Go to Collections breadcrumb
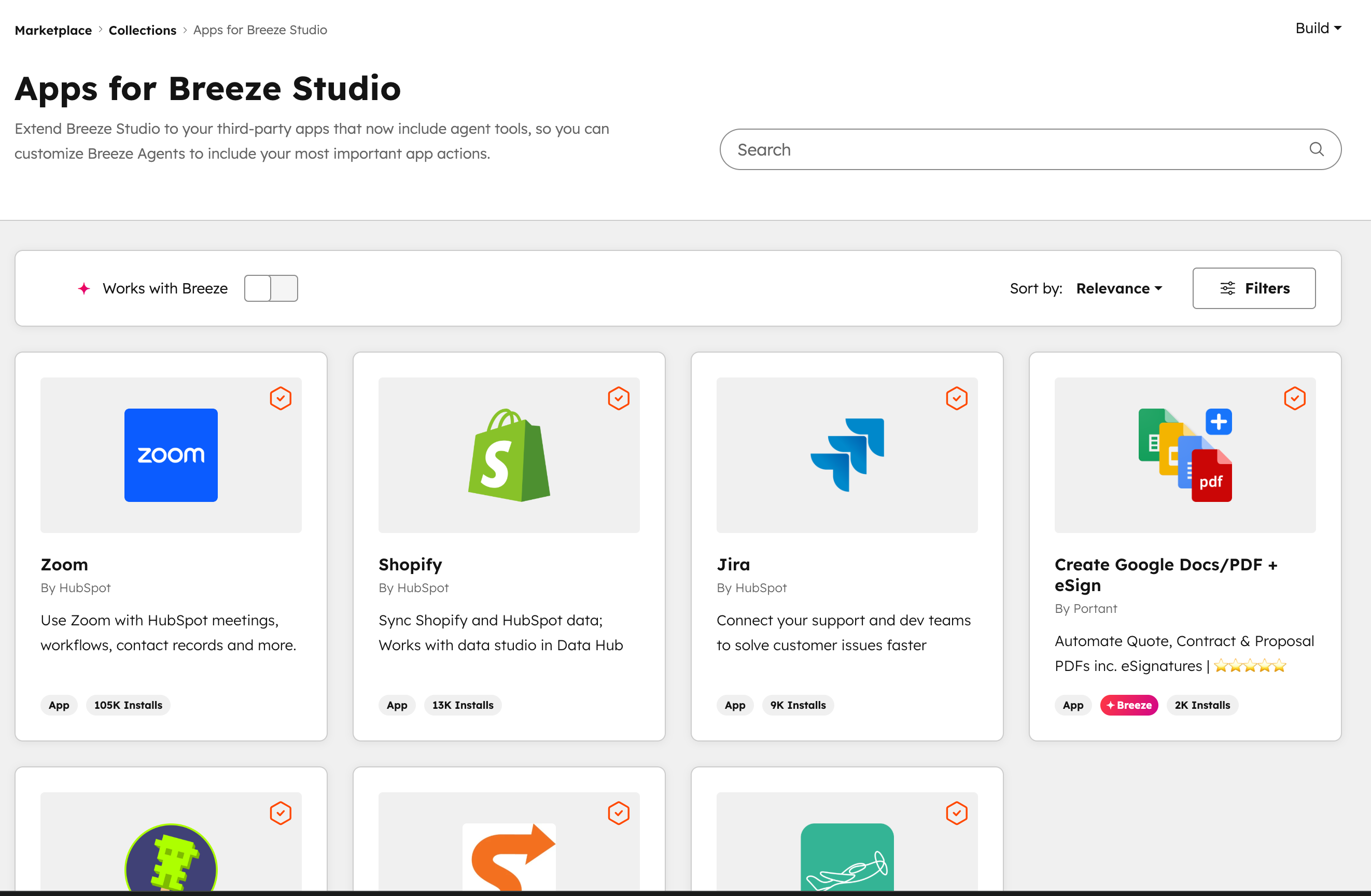 pyautogui.click(x=142, y=30)
